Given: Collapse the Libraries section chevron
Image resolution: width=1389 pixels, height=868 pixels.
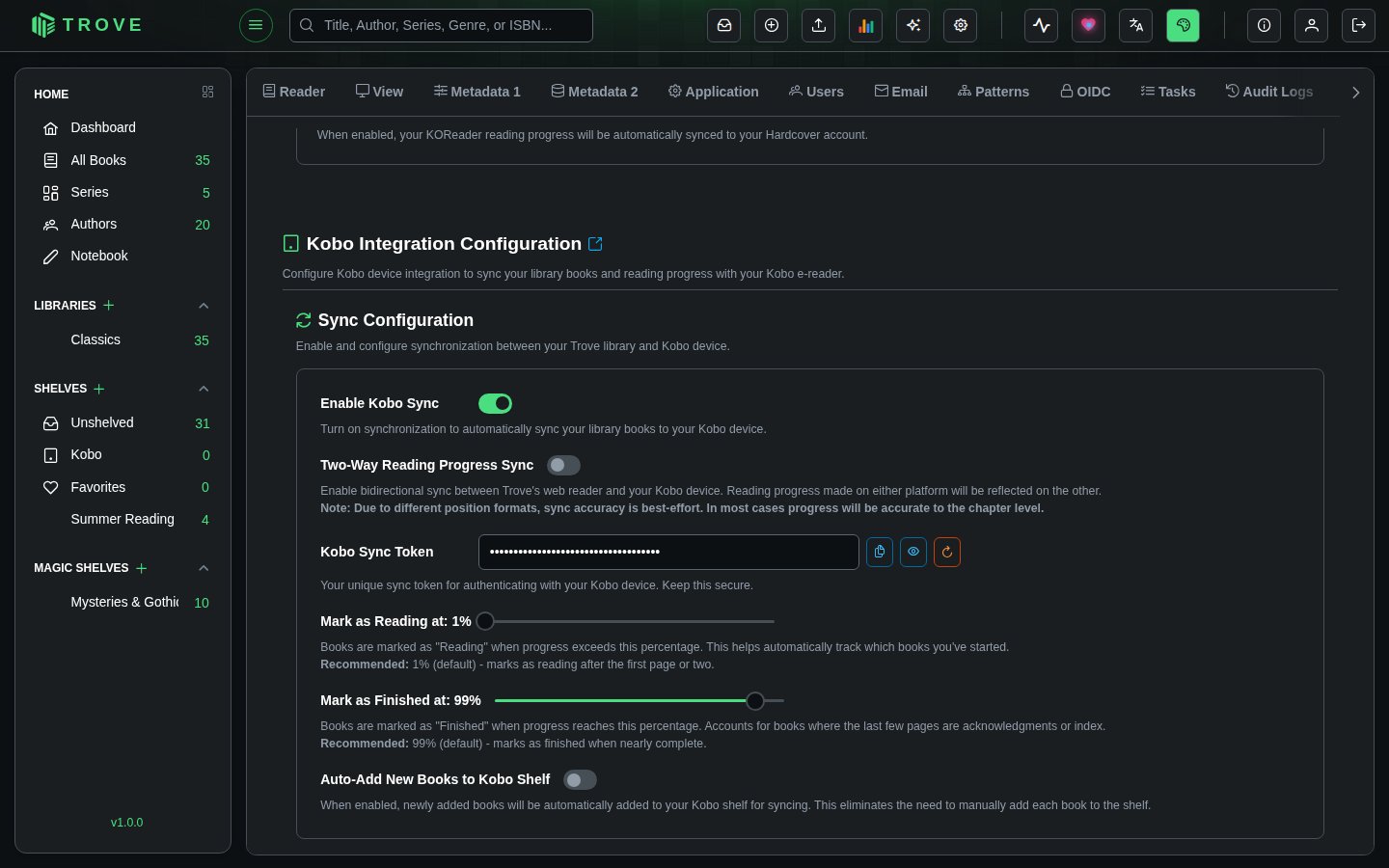Looking at the screenshot, I should (x=204, y=306).
